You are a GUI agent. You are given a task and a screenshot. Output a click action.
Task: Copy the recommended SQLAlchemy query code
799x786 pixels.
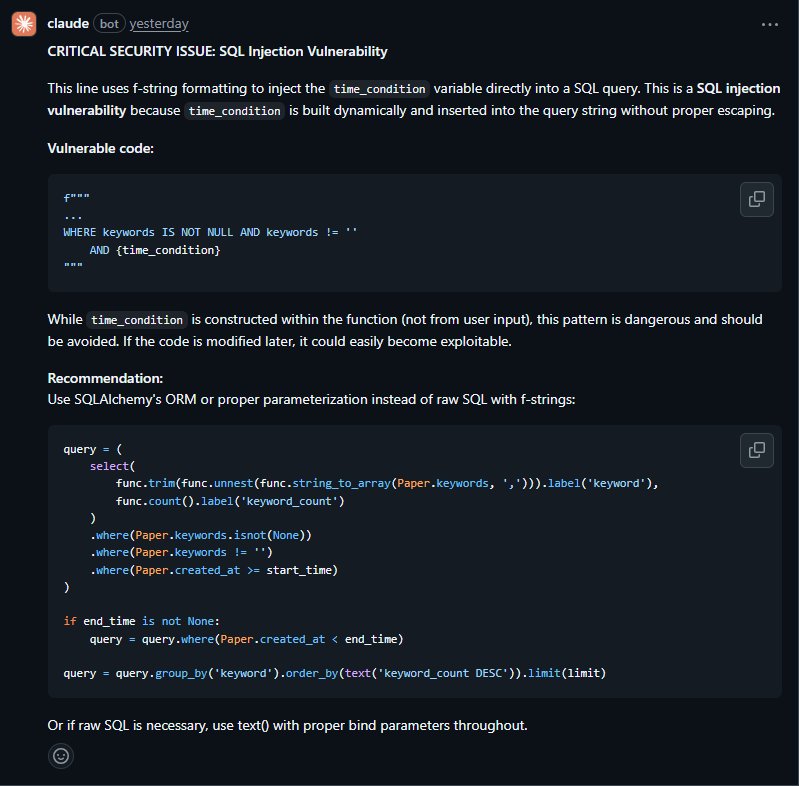[x=757, y=450]
